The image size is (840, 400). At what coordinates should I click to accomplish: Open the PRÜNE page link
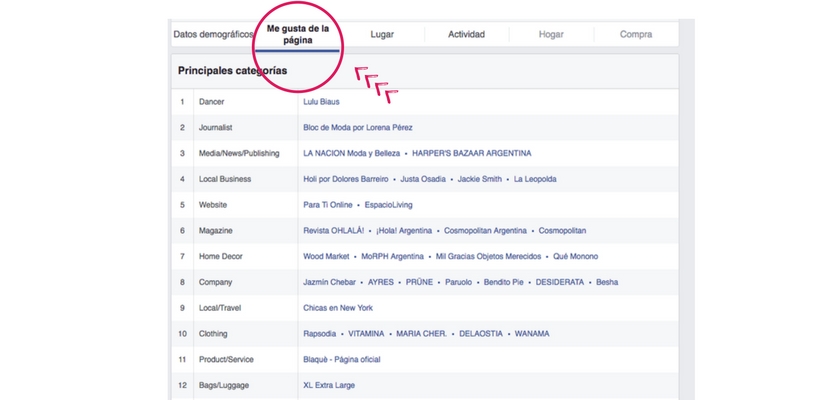click(419, 282)
